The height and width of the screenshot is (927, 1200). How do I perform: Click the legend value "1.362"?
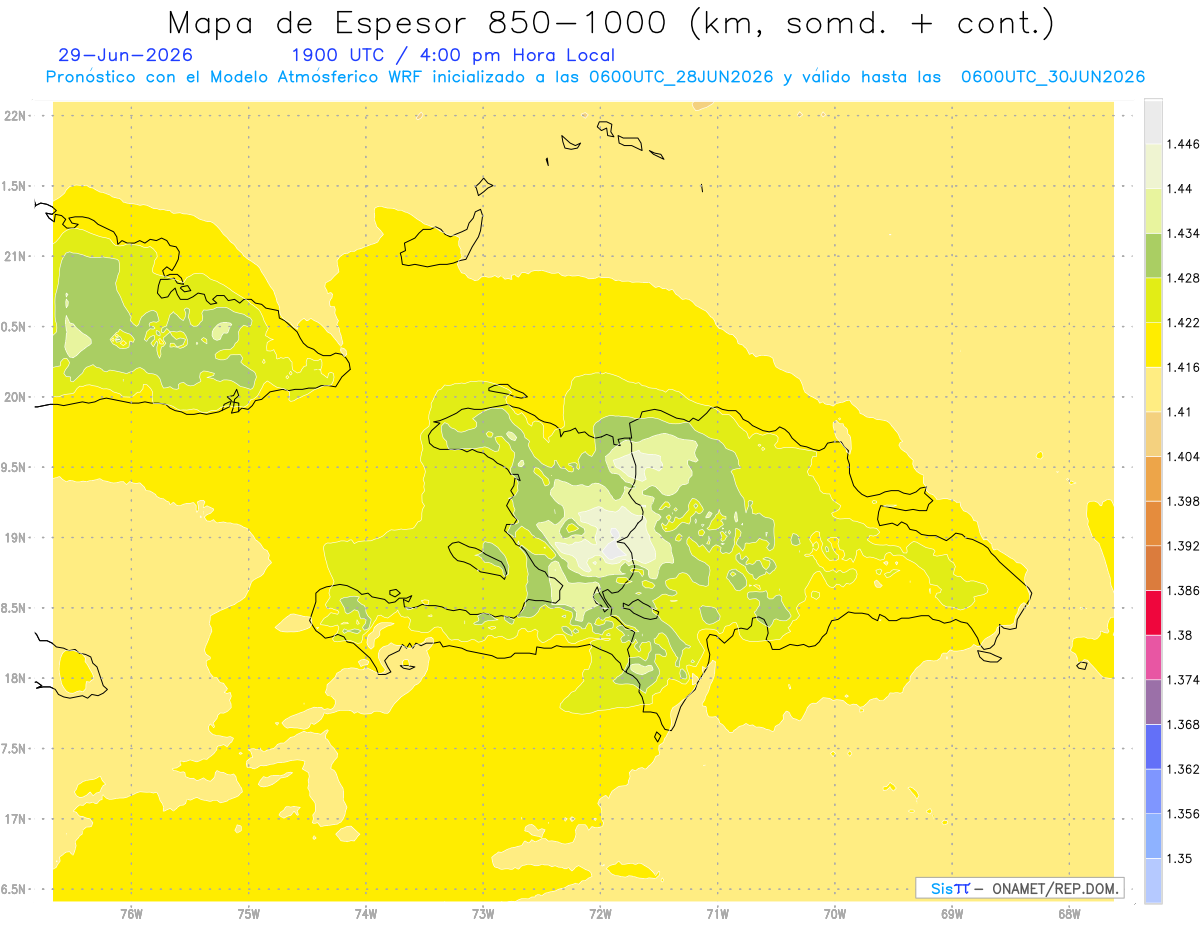tap(1182, 769)
